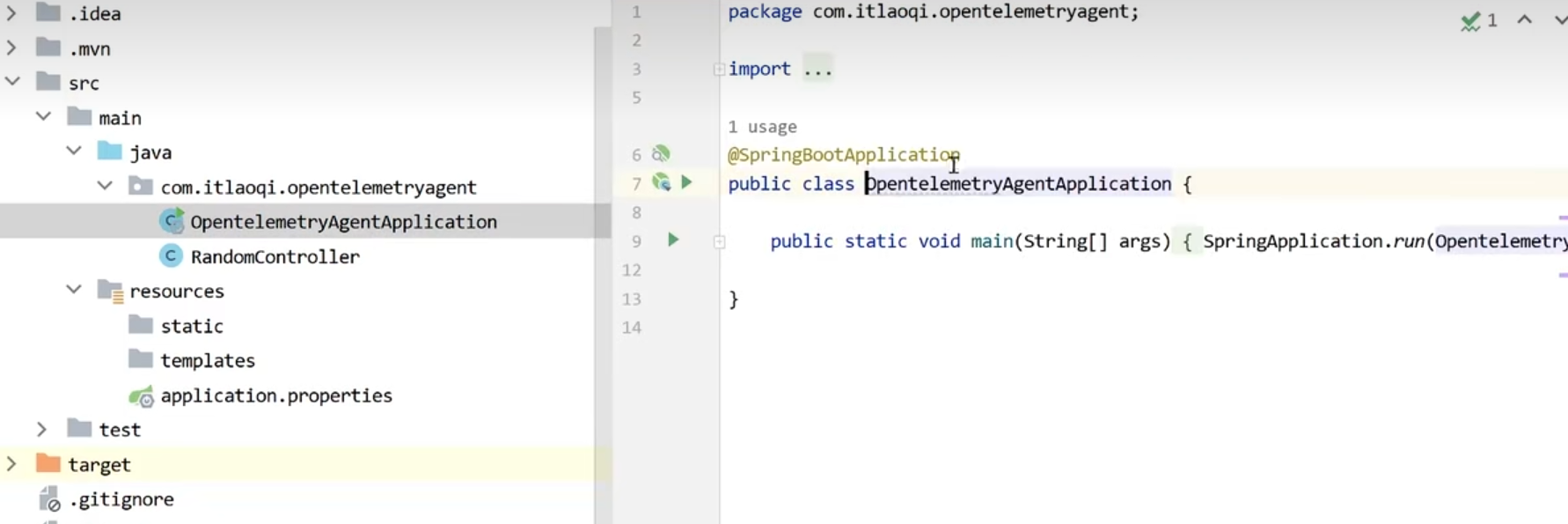The height and width of the screenshot is (524, 1568).
Task: Click the @SpringBootApplication annotation text
Action: (x=843, y=155)
